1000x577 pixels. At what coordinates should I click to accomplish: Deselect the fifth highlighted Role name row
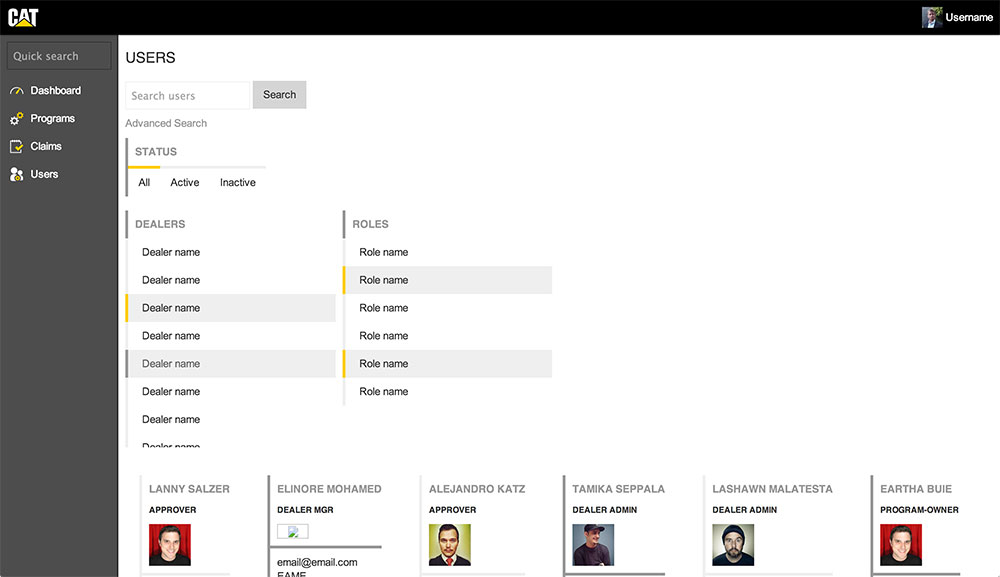click(448, 363)
